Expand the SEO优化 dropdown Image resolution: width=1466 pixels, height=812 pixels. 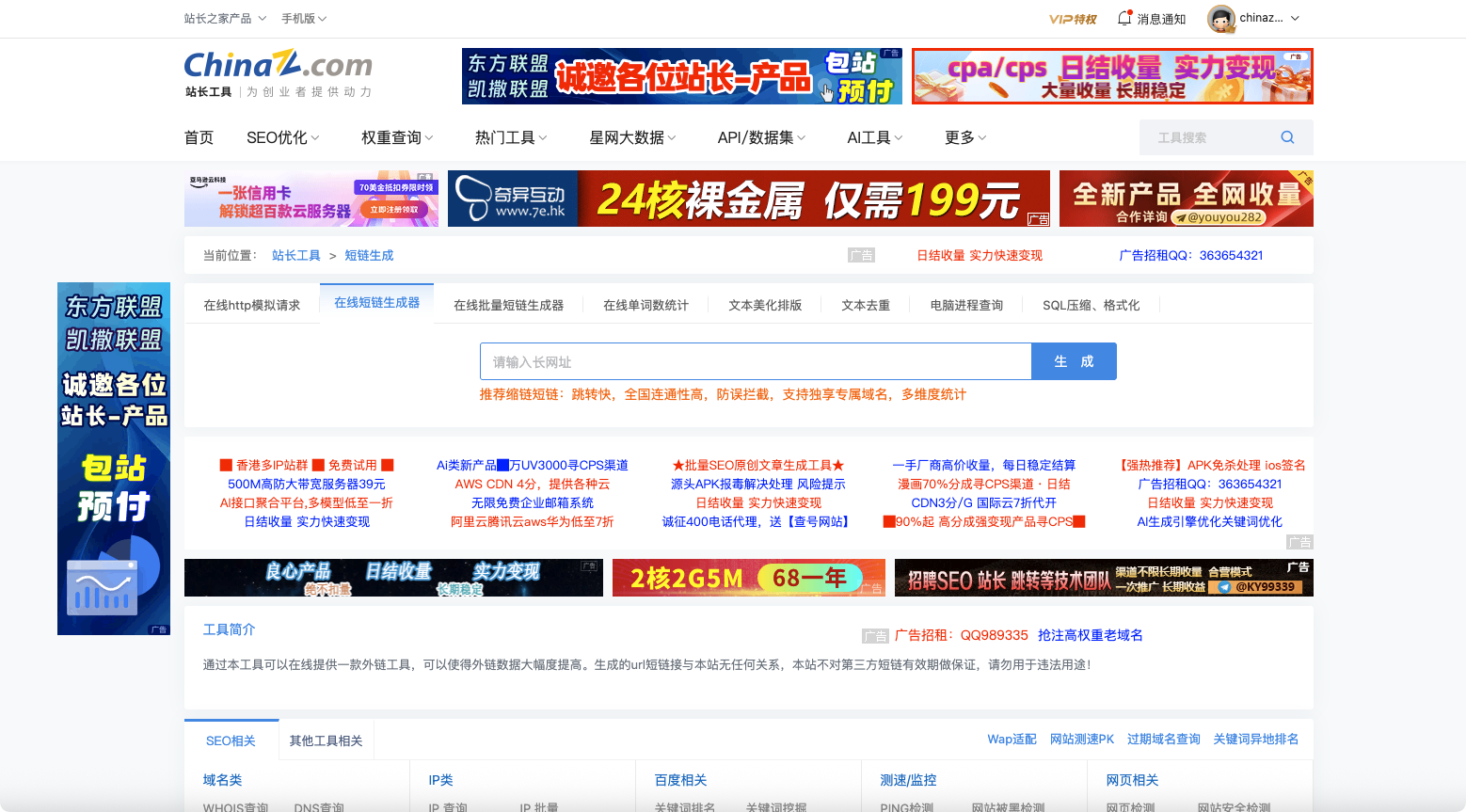click(x=281, y=136)
